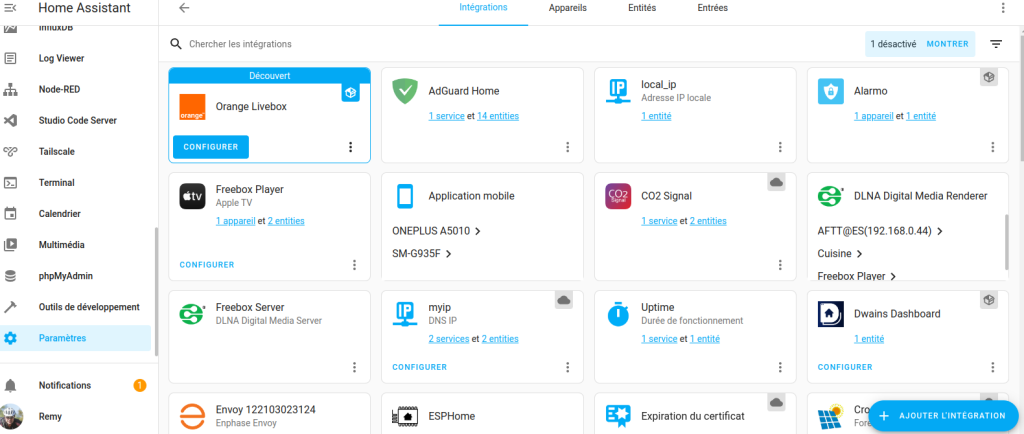Viewport: 1024px width, 434px height.
Task: Open Calendrier in sidebar
Action: tap(76, 213)
